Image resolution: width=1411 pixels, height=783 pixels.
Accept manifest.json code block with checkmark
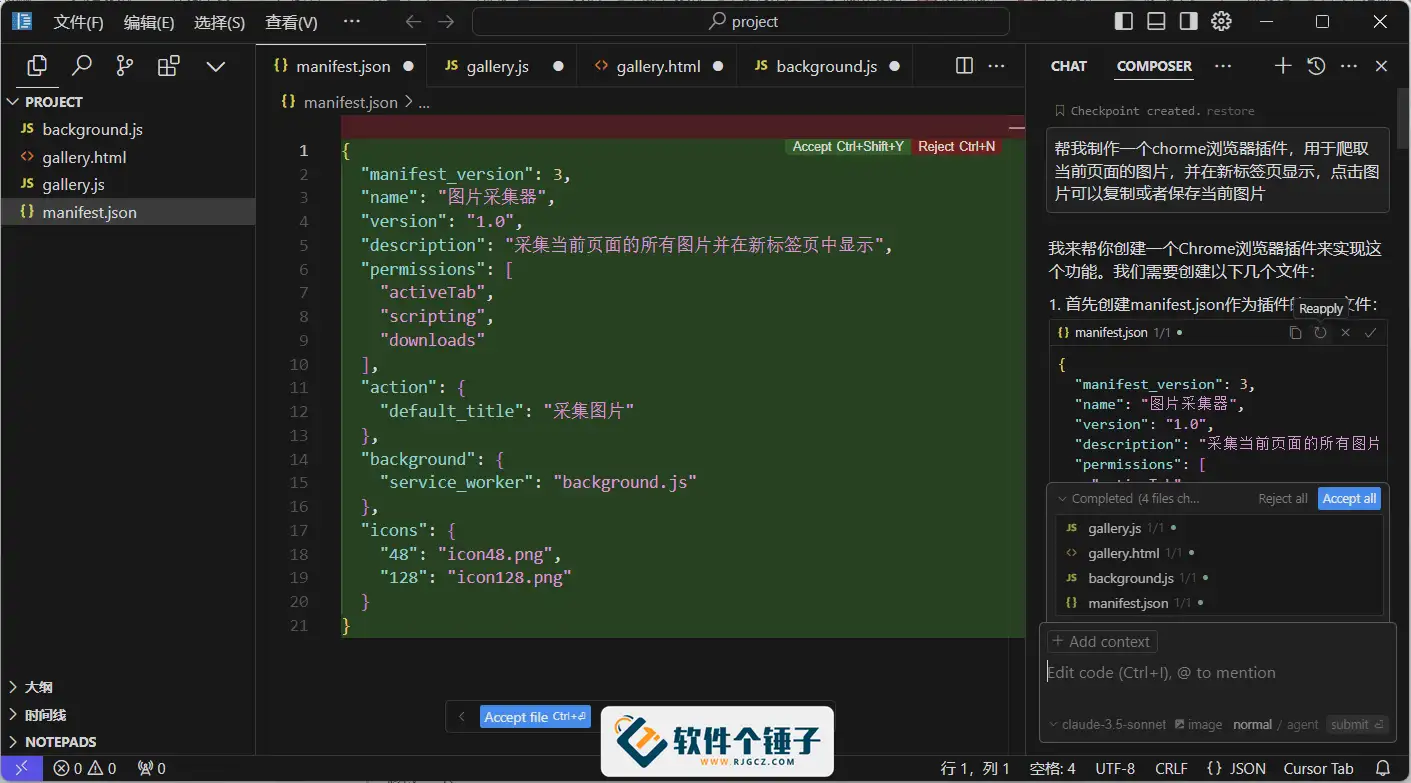[x=1370, y=333]
